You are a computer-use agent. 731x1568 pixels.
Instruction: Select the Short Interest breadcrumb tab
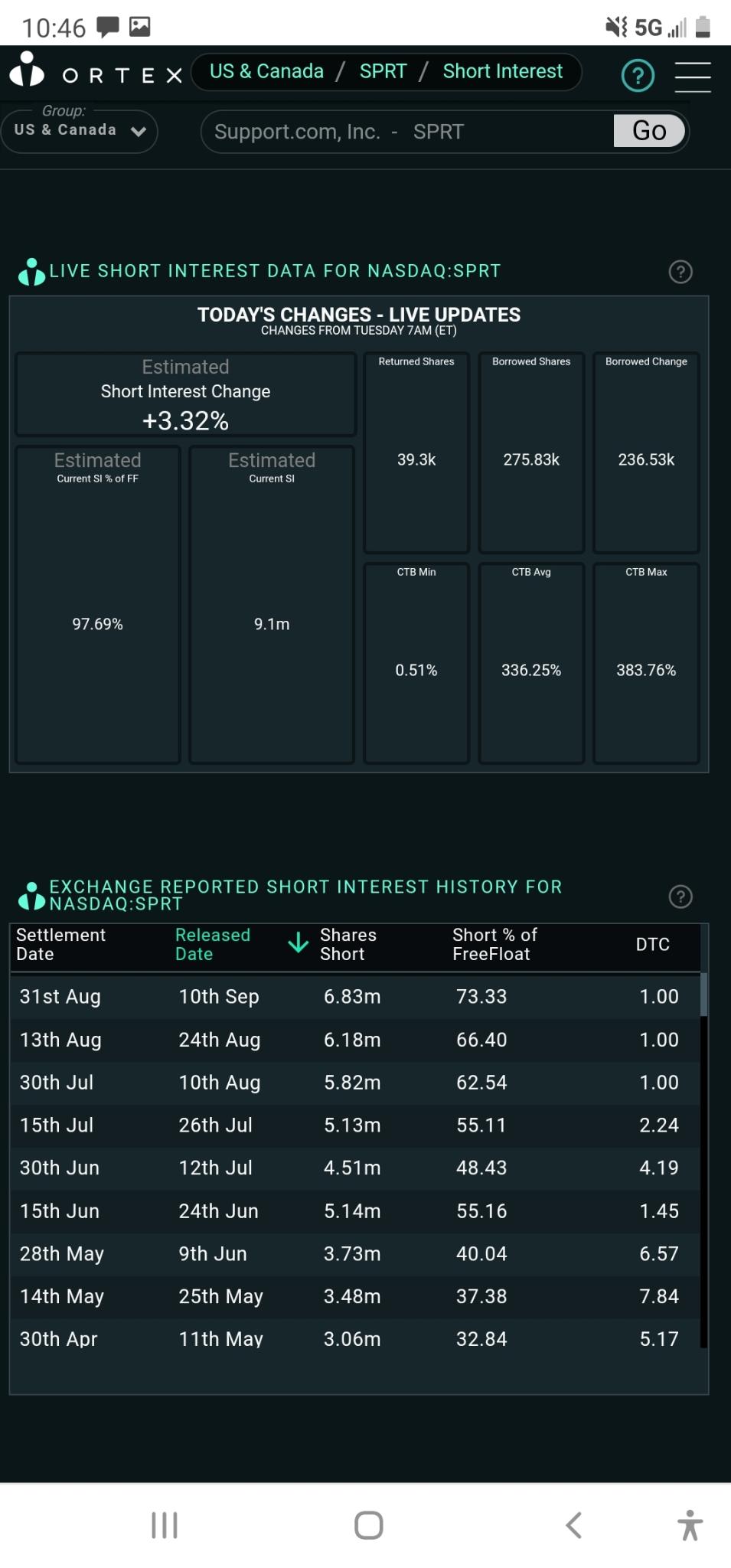[502, 70]
